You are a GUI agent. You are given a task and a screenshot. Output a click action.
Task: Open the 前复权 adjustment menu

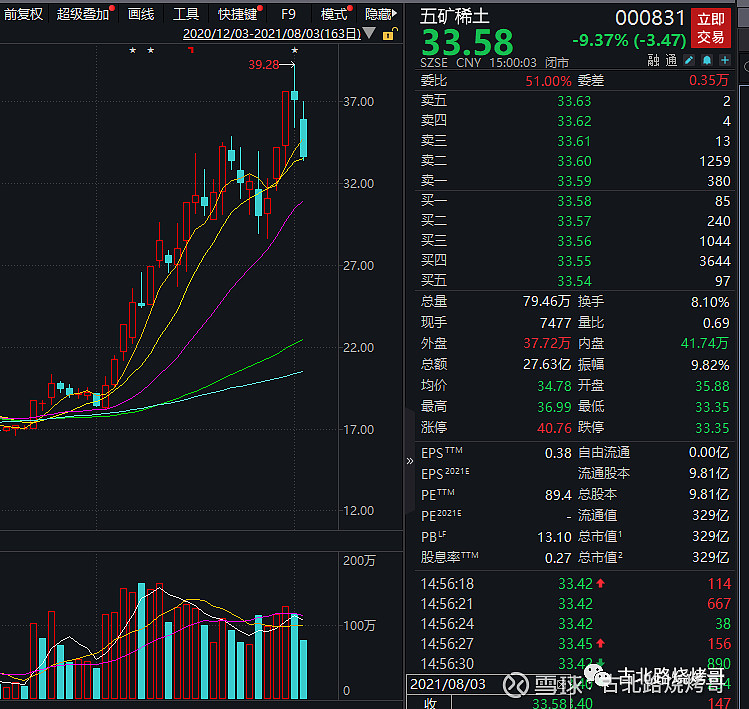coord(23,14)
